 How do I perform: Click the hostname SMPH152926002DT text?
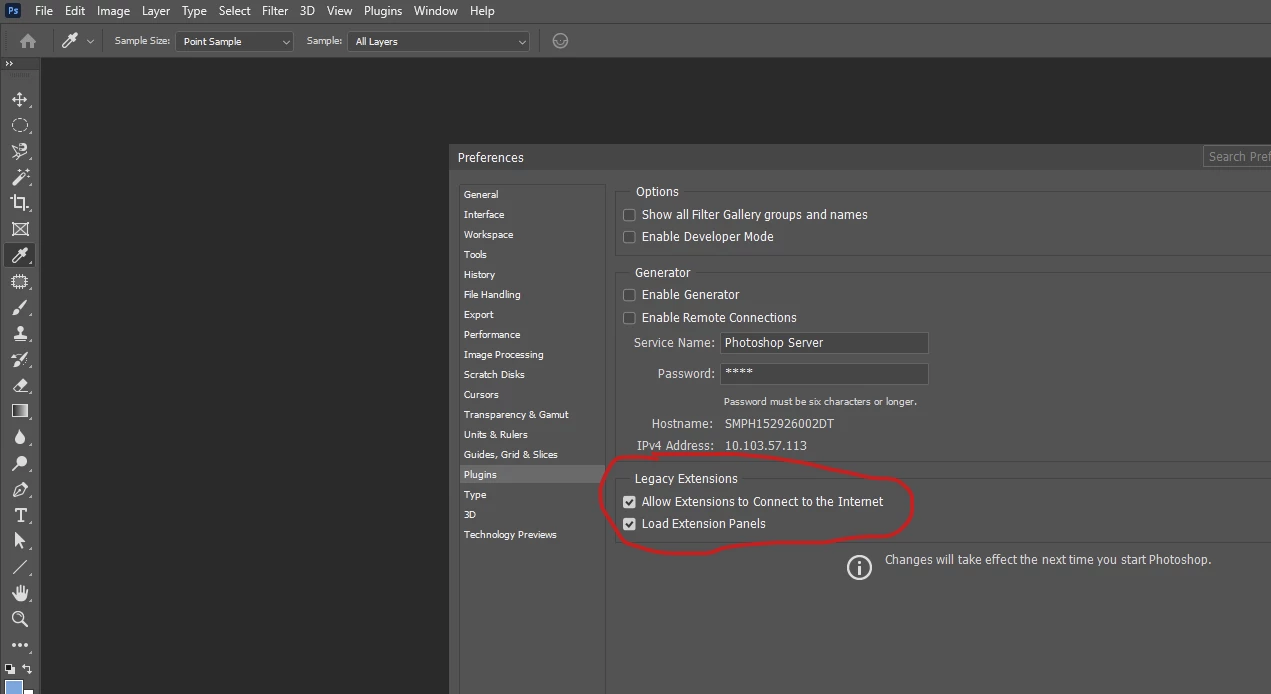[779, 424]
